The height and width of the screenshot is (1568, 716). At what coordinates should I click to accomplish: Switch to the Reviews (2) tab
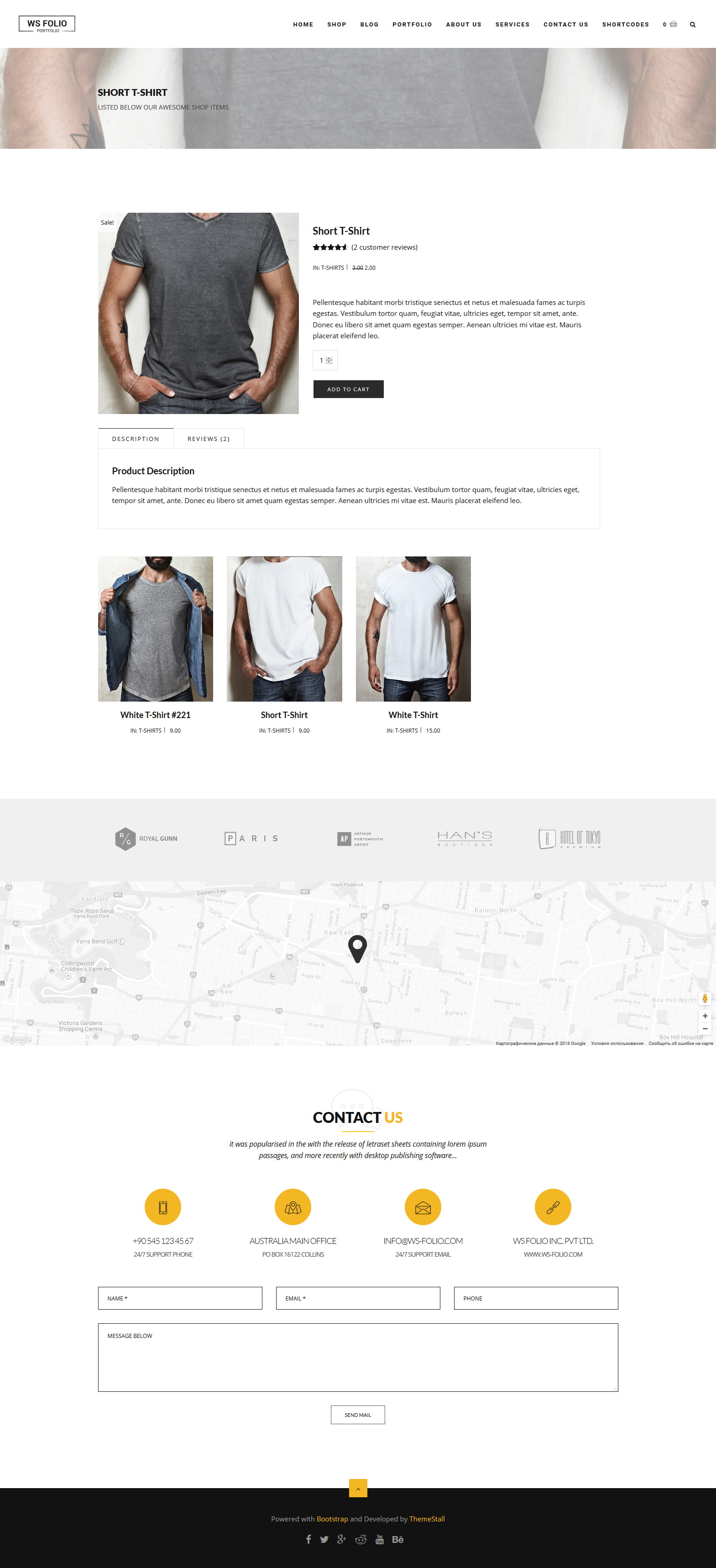[209, 438]
